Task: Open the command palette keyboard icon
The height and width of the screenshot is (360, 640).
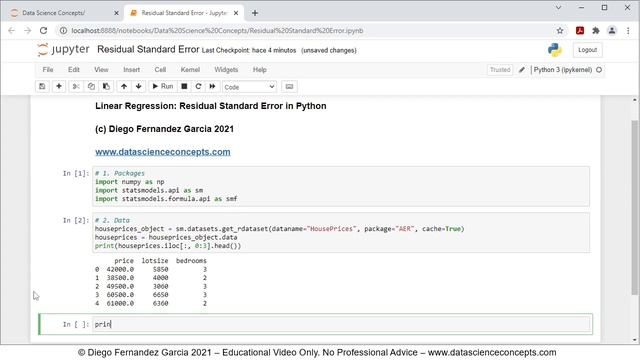Action: tap(289, 87)
